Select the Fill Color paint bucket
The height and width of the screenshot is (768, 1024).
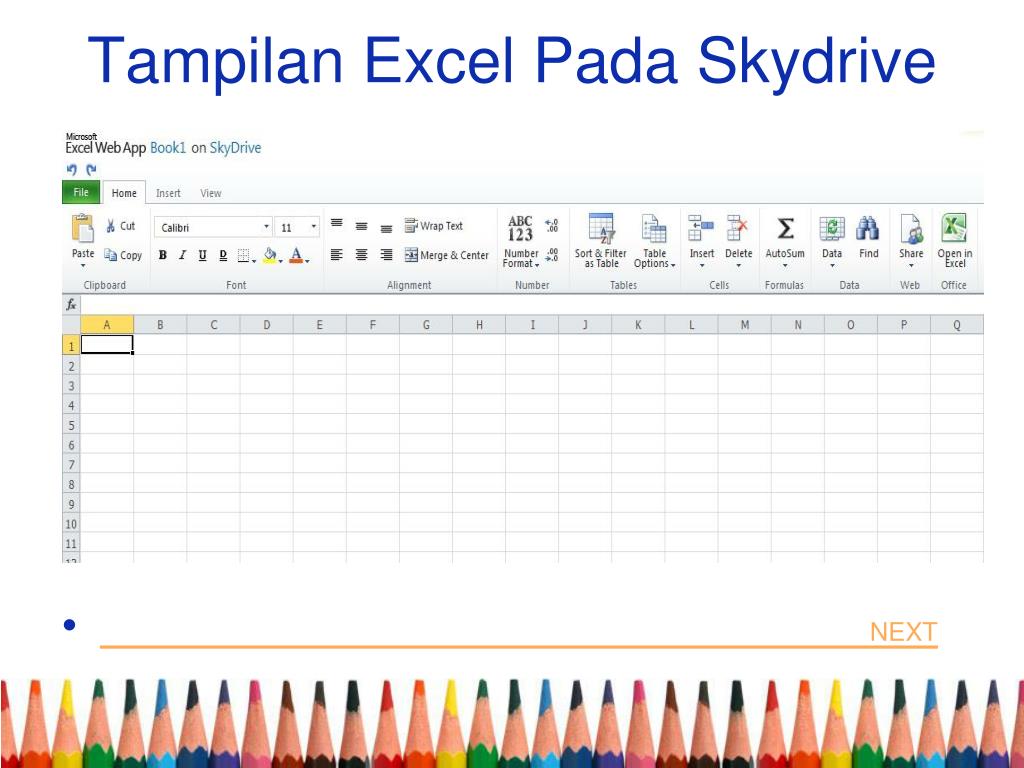coord(272,255)
